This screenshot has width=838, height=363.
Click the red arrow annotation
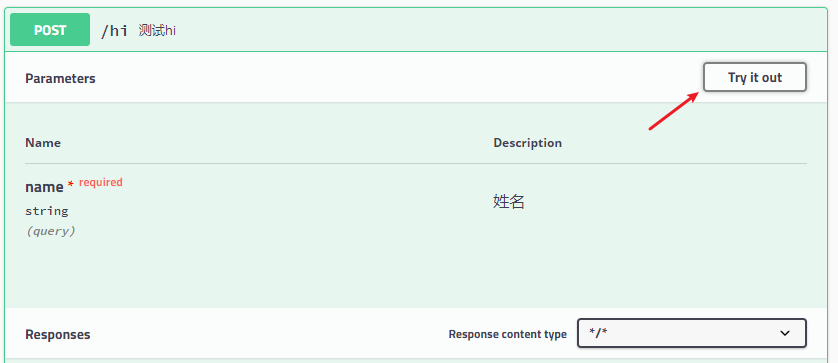click(674, 110)
